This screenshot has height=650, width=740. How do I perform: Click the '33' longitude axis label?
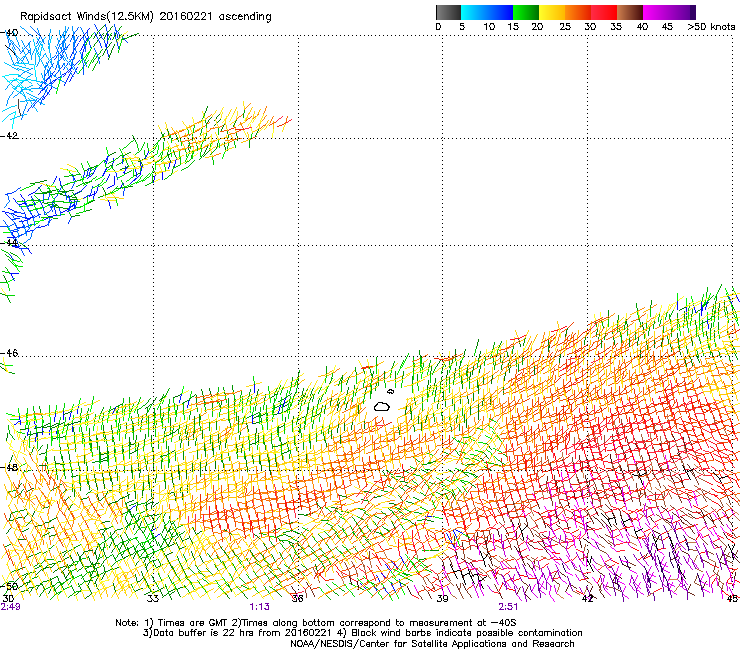pos(153,599)
